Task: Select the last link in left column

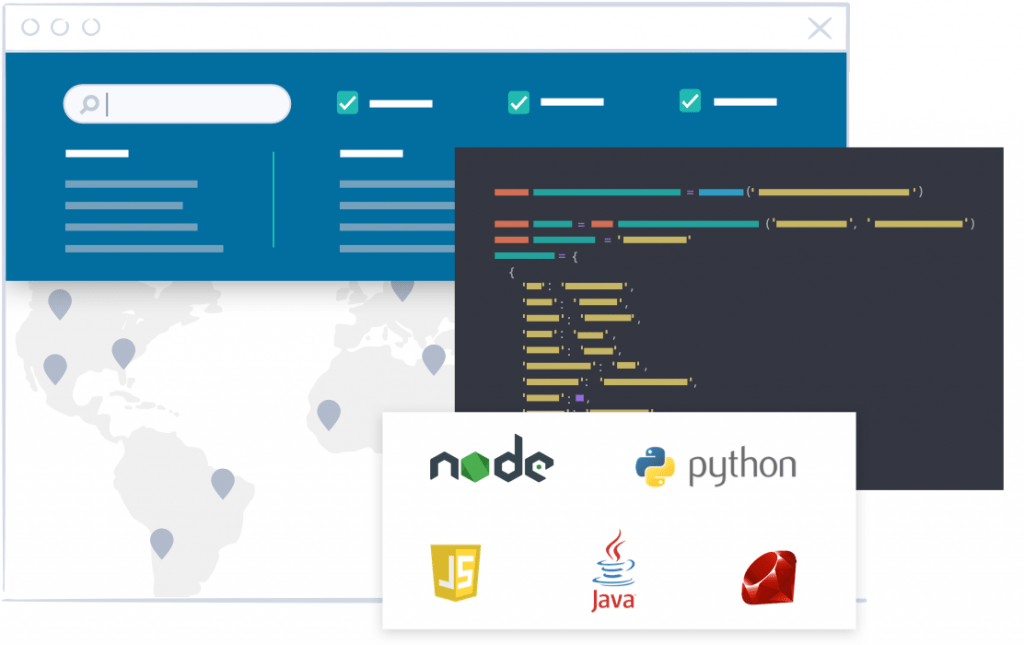Action: click(144, 248)
